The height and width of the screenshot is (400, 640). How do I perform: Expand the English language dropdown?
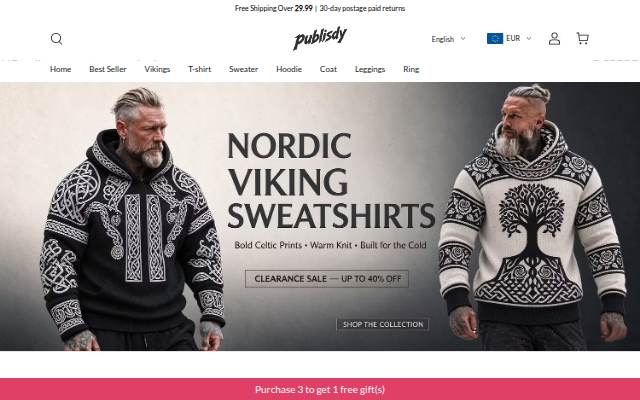click(448, 39)
